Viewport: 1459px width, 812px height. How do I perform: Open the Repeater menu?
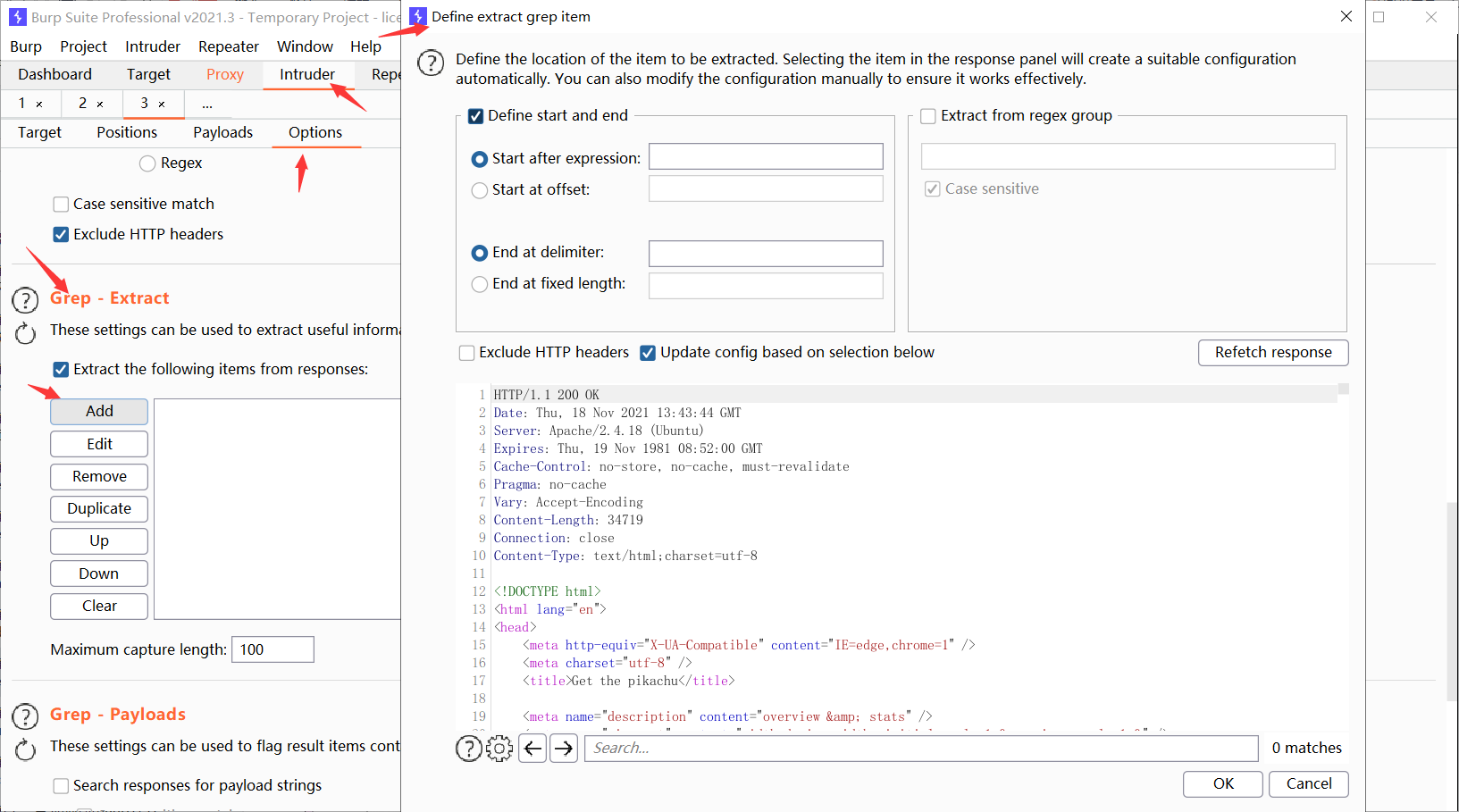tap(229, 46)
